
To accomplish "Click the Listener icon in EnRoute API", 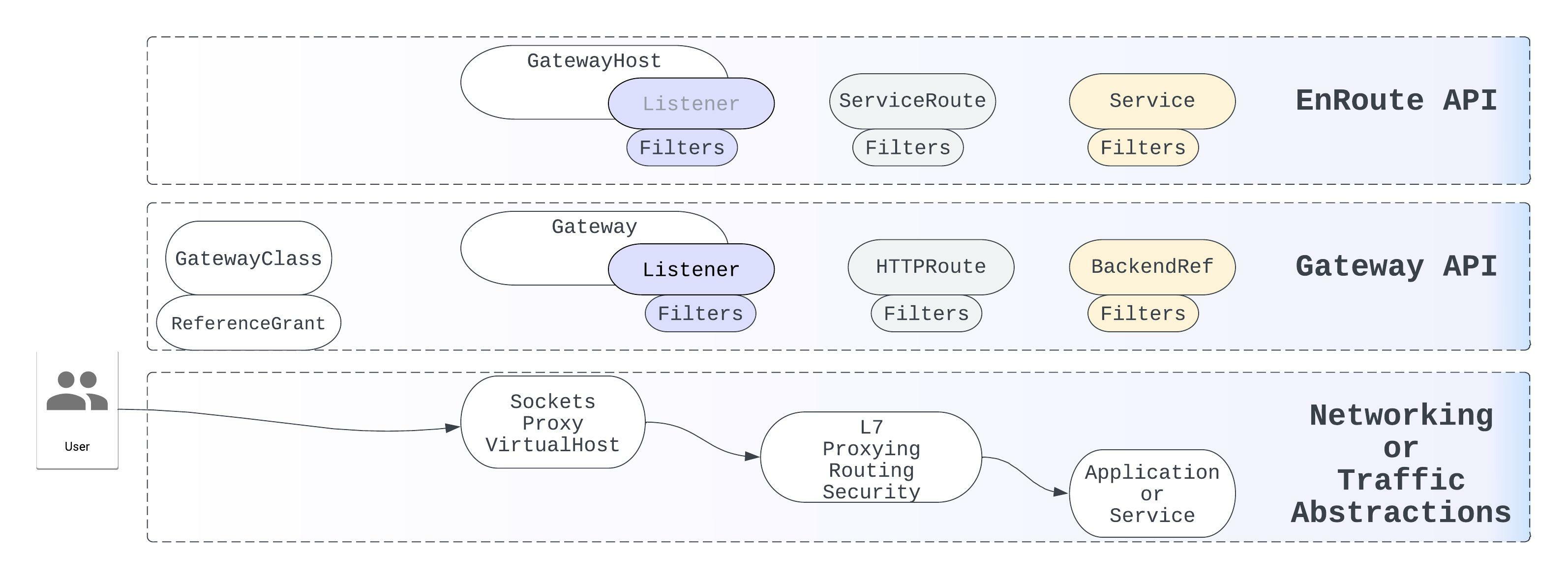I will tap(661, 106).
